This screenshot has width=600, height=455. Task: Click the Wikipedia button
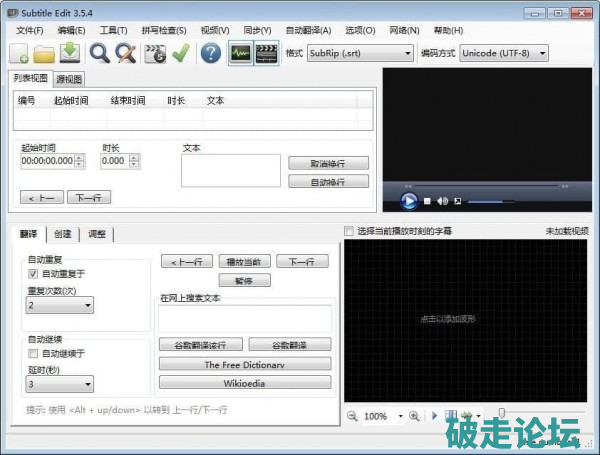click(x=245, y=382)
